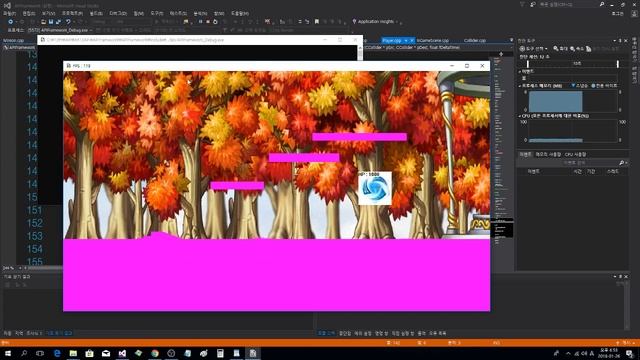Screen dimensions: 640x360
Task: Collapse the process memory graph section
Action: coord(520,86)
